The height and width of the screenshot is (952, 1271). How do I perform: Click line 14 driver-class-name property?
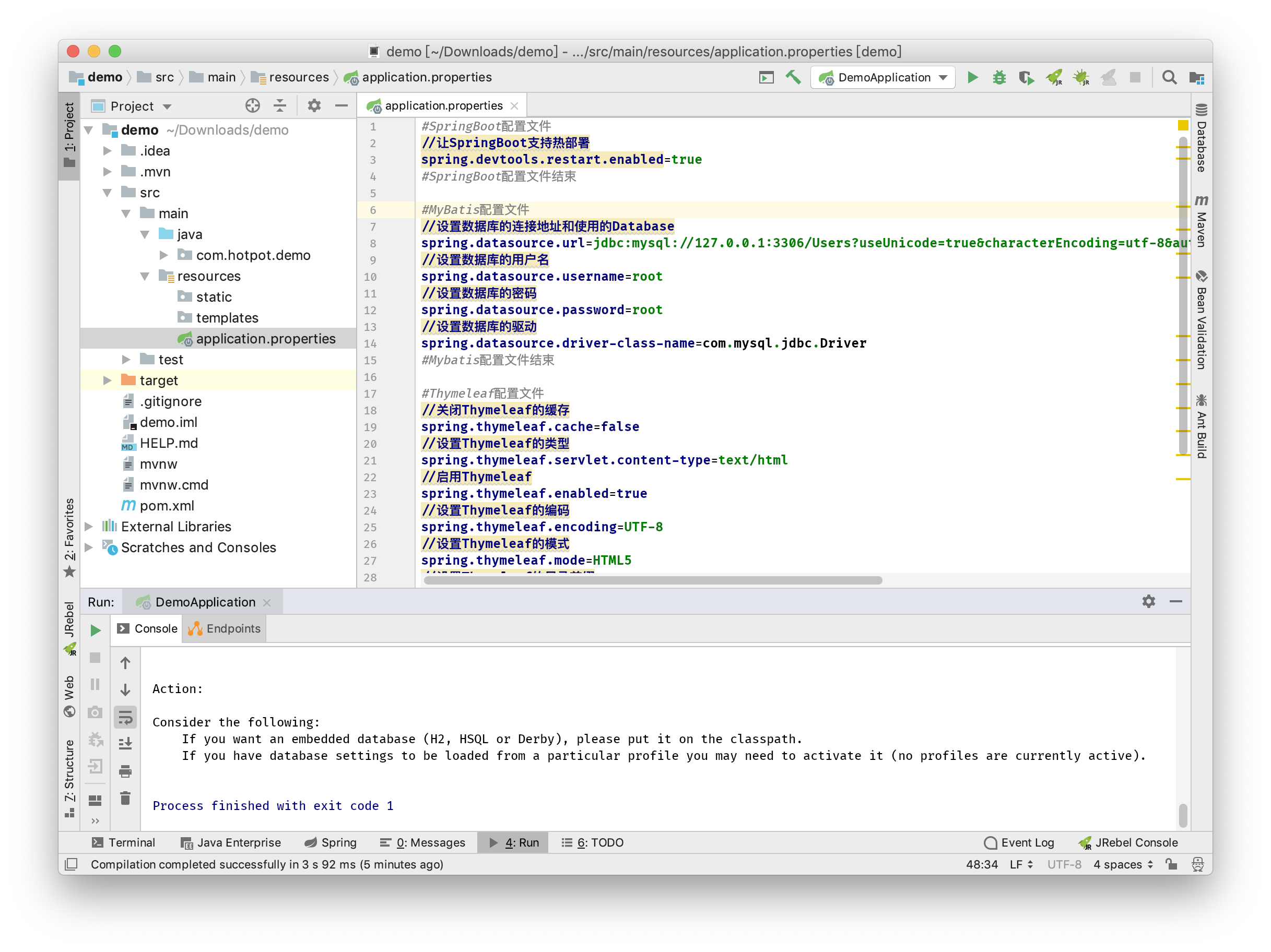pos(643,343)
